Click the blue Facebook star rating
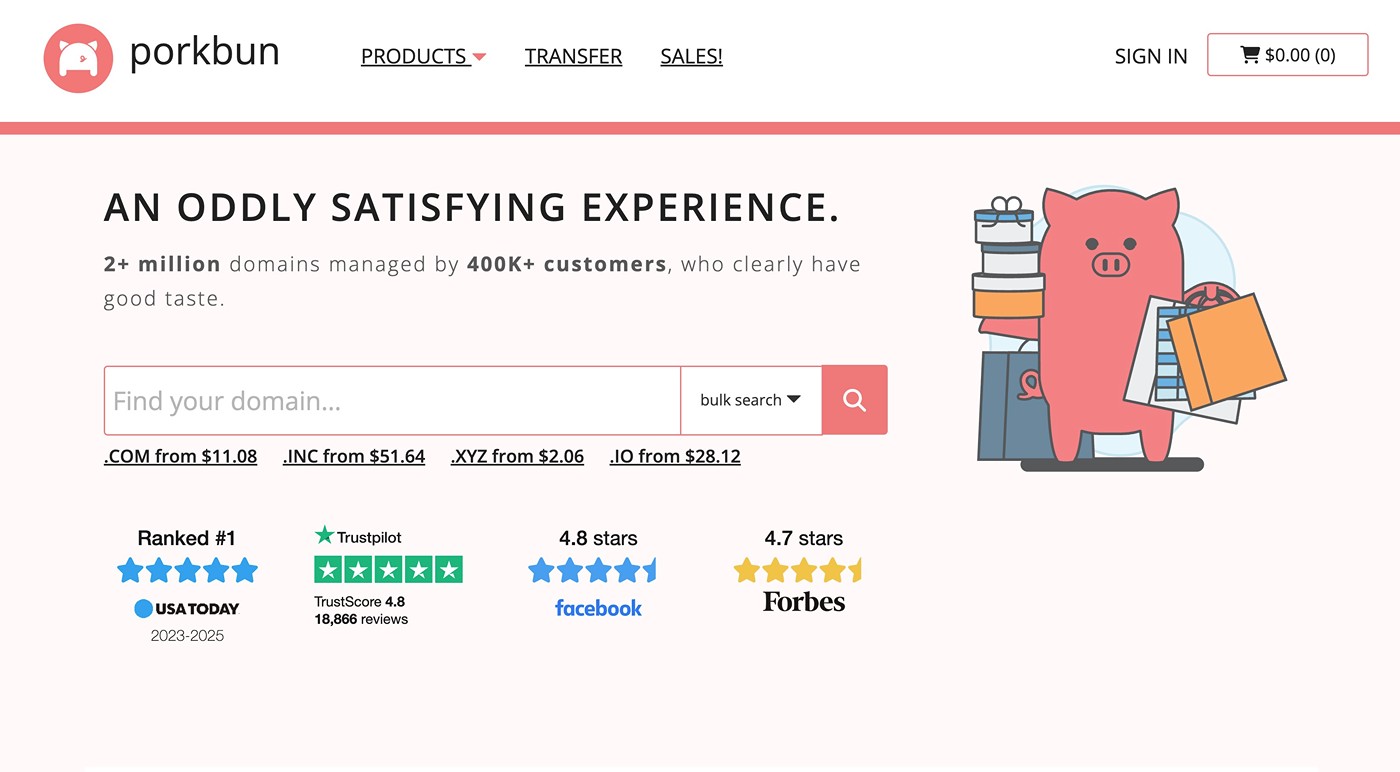 [x=592, y=571]
